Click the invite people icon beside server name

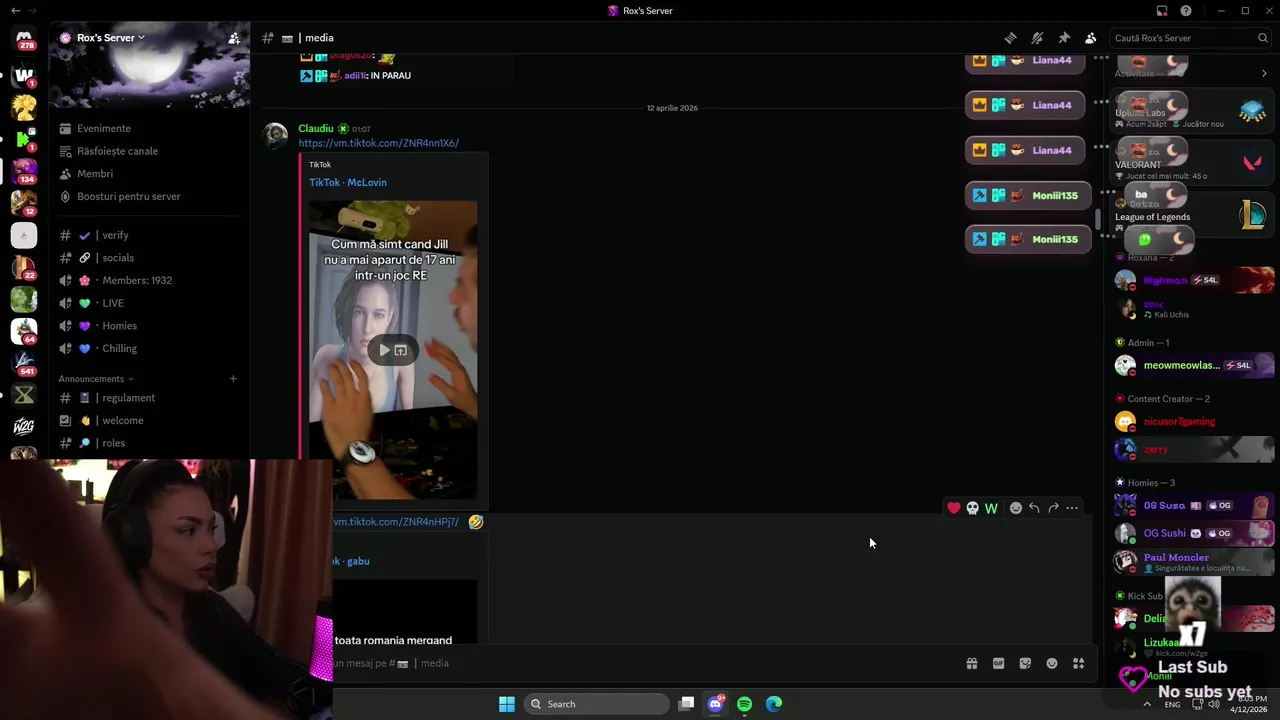(234, 38)
